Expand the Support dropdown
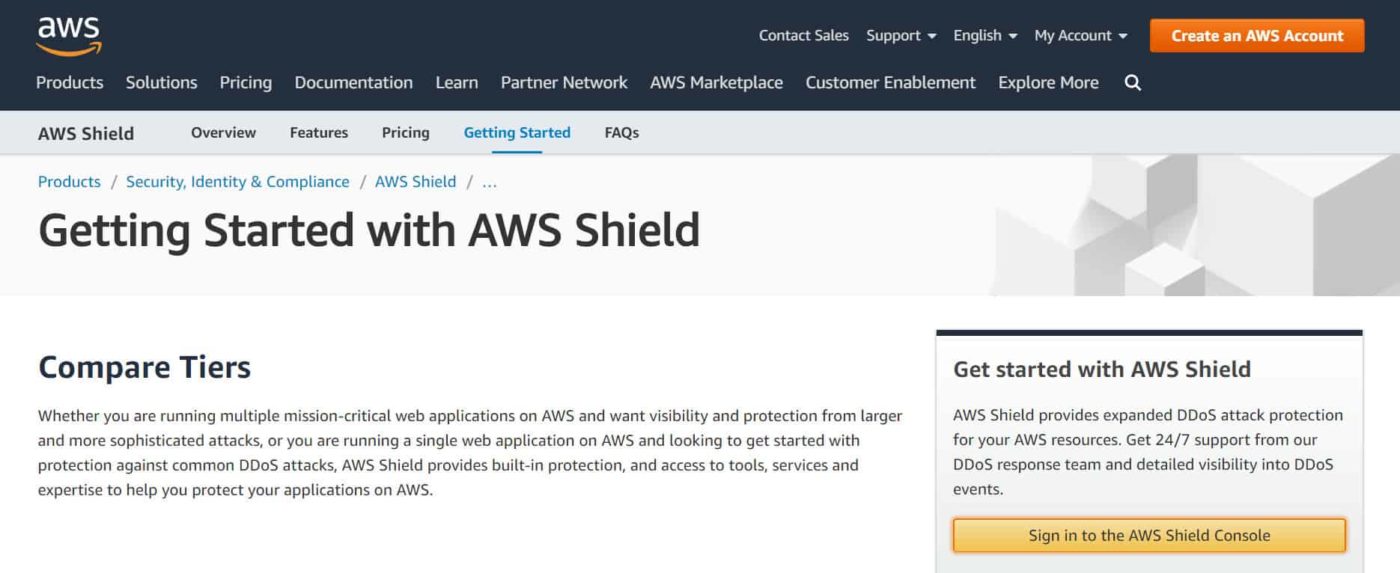 tap(901, 36)
